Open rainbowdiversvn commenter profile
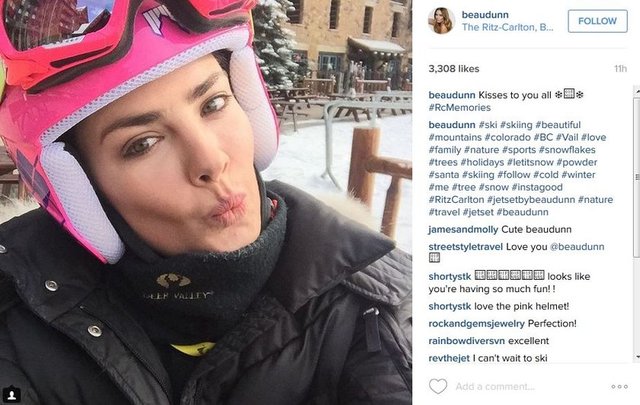This screenshot has height=405, width=640. point(467,341)
